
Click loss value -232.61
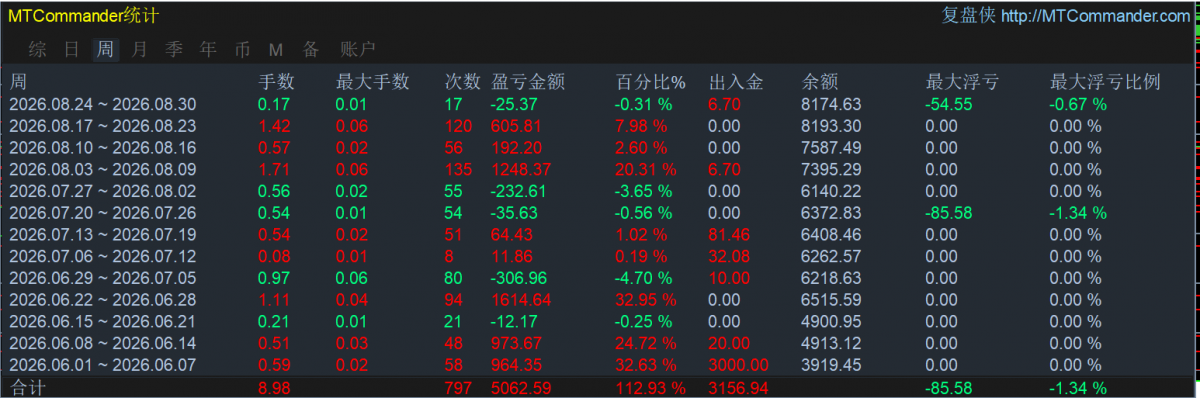click(520, 191)
